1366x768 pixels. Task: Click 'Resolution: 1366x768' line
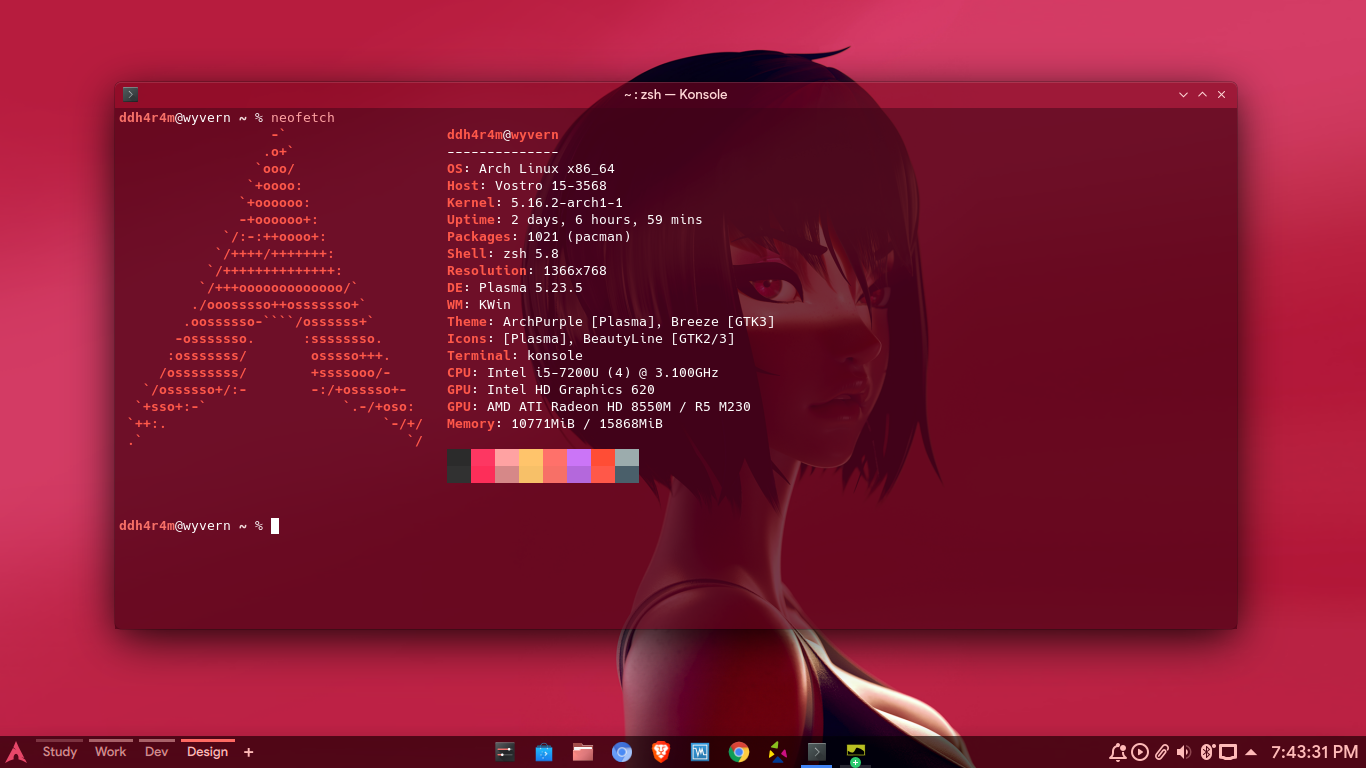pos(527,271)
